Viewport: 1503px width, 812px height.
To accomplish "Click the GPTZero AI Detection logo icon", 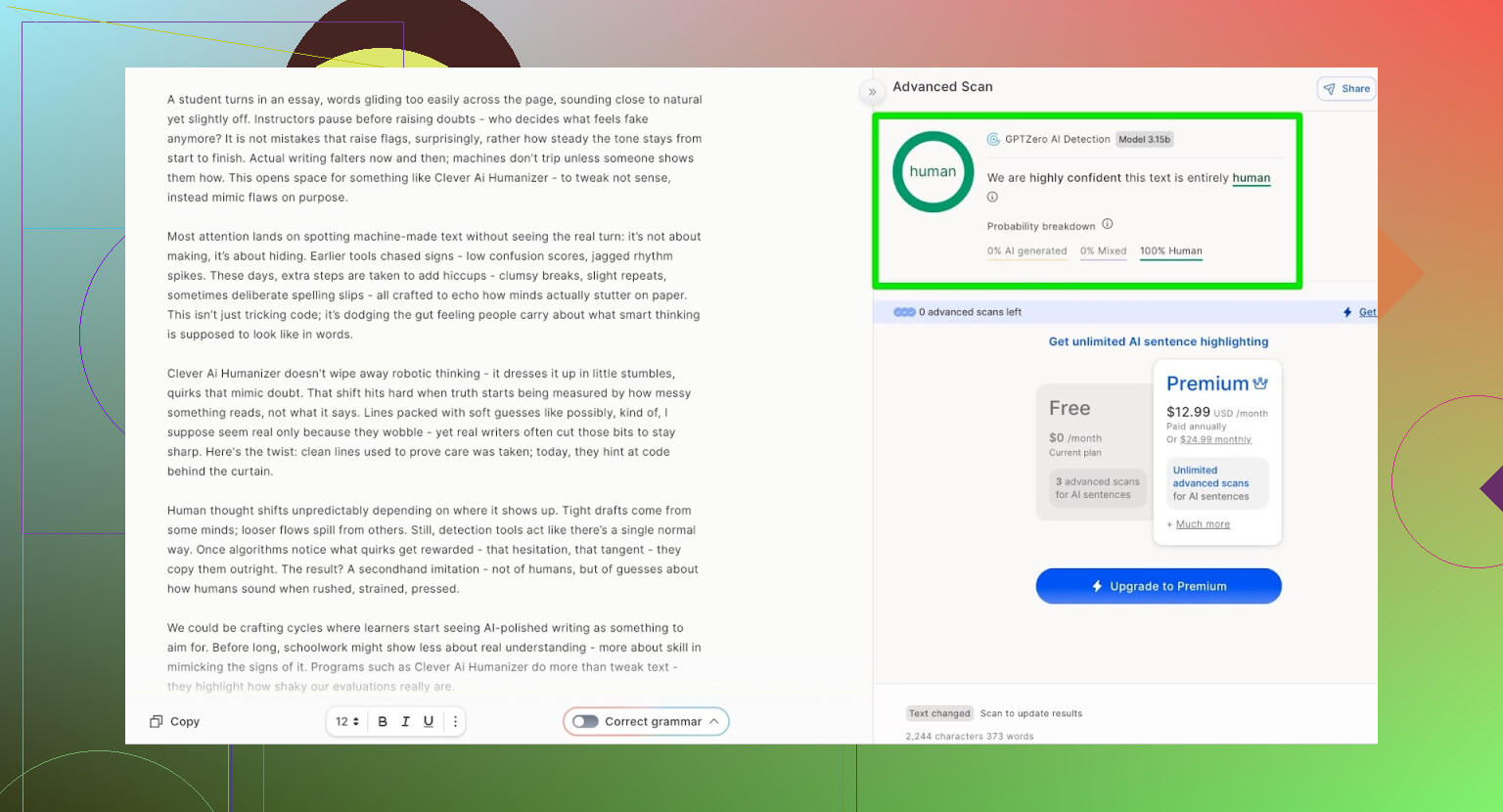I will [x=993, y=140].
